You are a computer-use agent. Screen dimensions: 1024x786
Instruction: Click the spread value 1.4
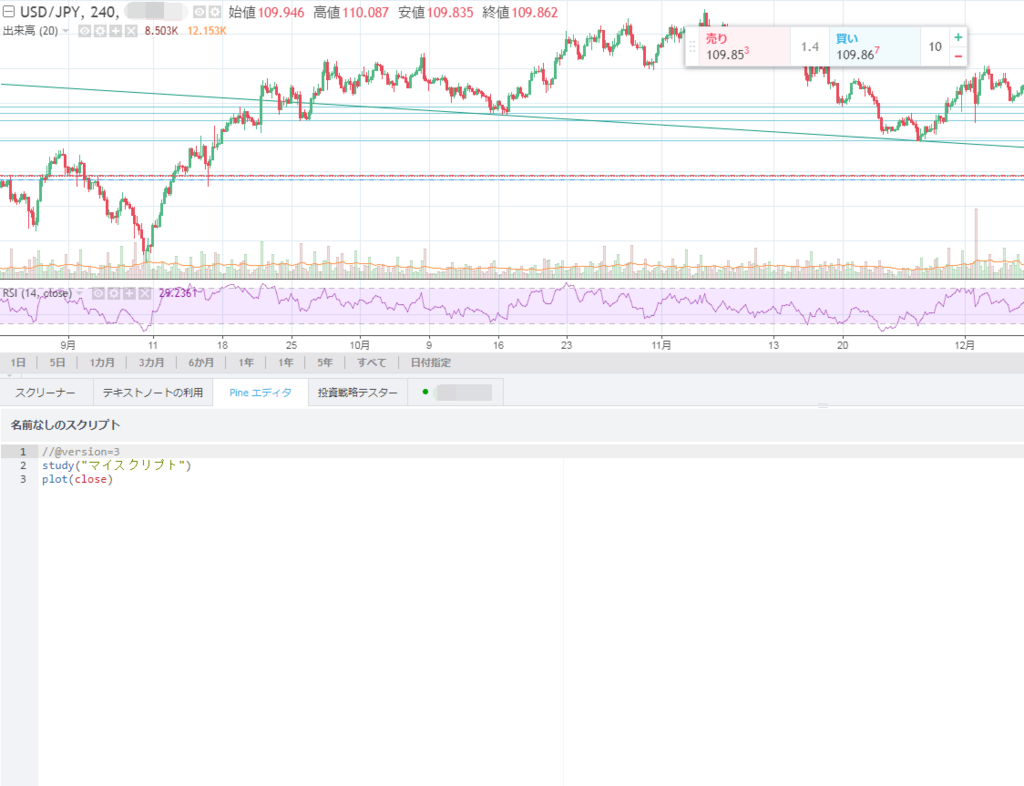[810, 47]
